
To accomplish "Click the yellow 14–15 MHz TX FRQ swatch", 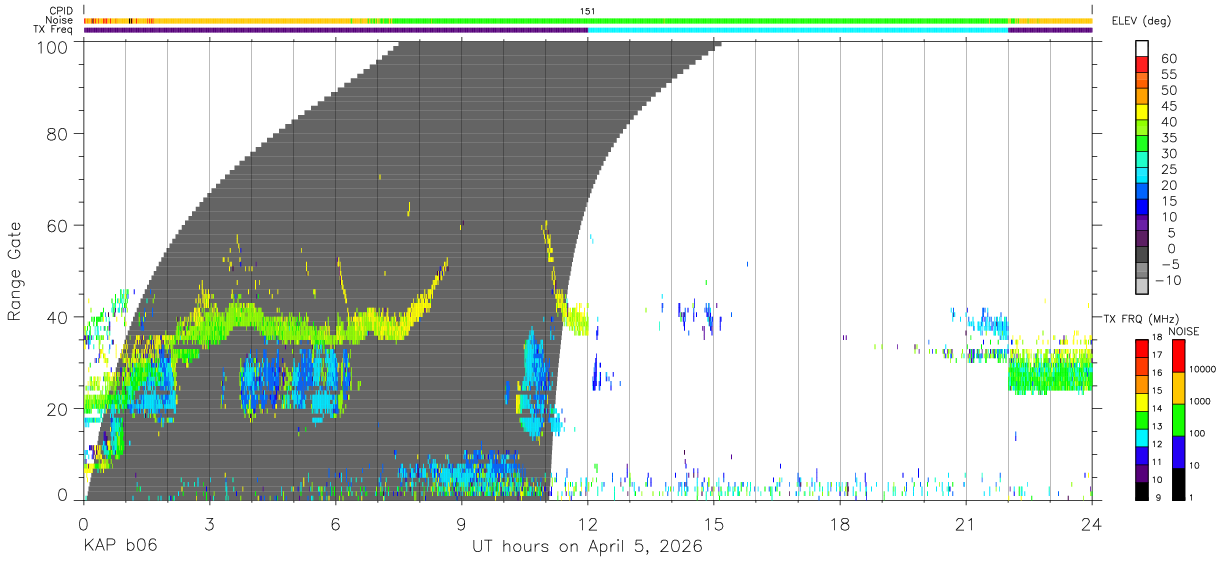I will pyautogui.click(x=1142, y=400).
